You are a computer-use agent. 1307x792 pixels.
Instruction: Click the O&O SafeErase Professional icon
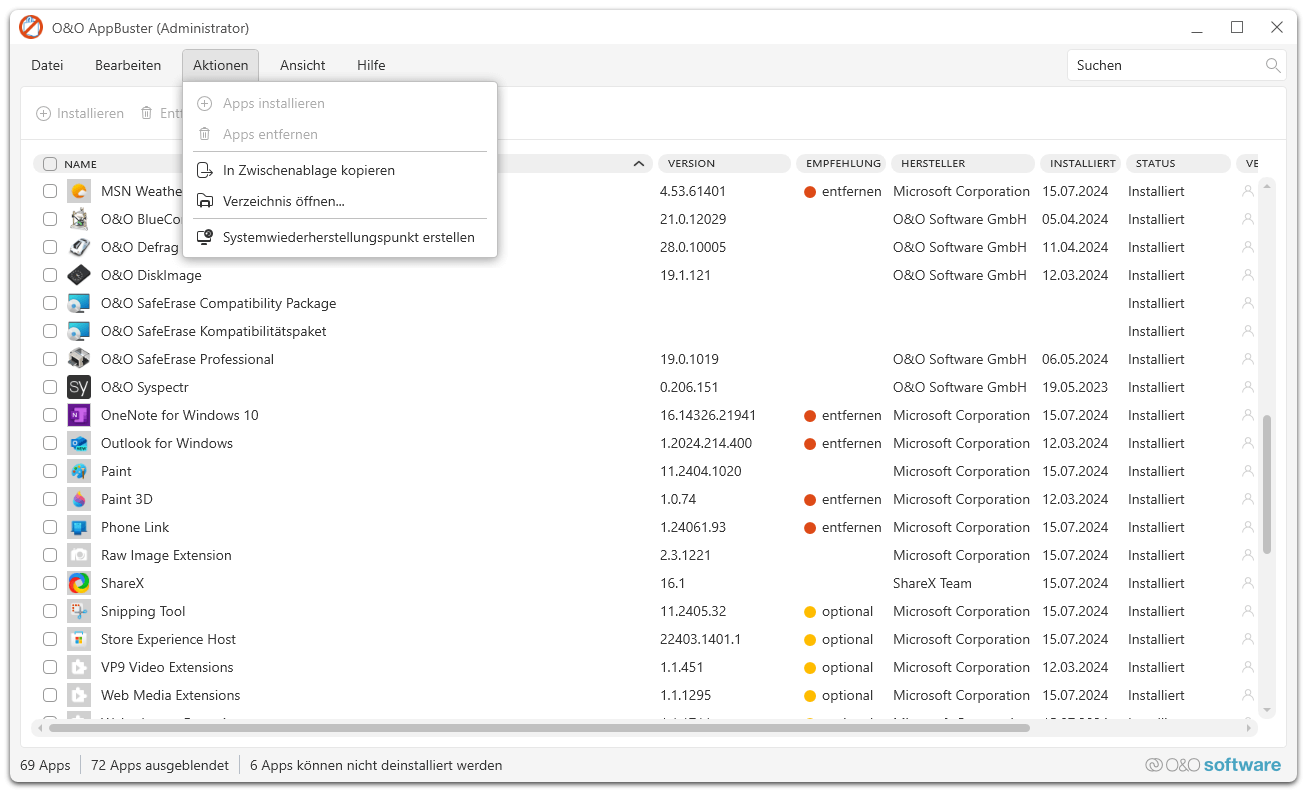click(x=79, y=359)
